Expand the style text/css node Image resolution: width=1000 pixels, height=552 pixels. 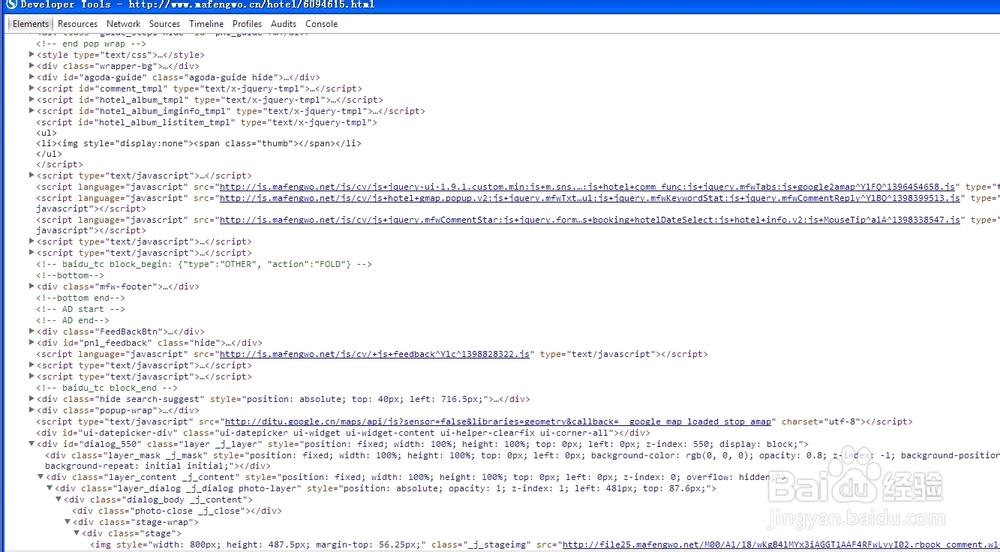tap(31, 55)
